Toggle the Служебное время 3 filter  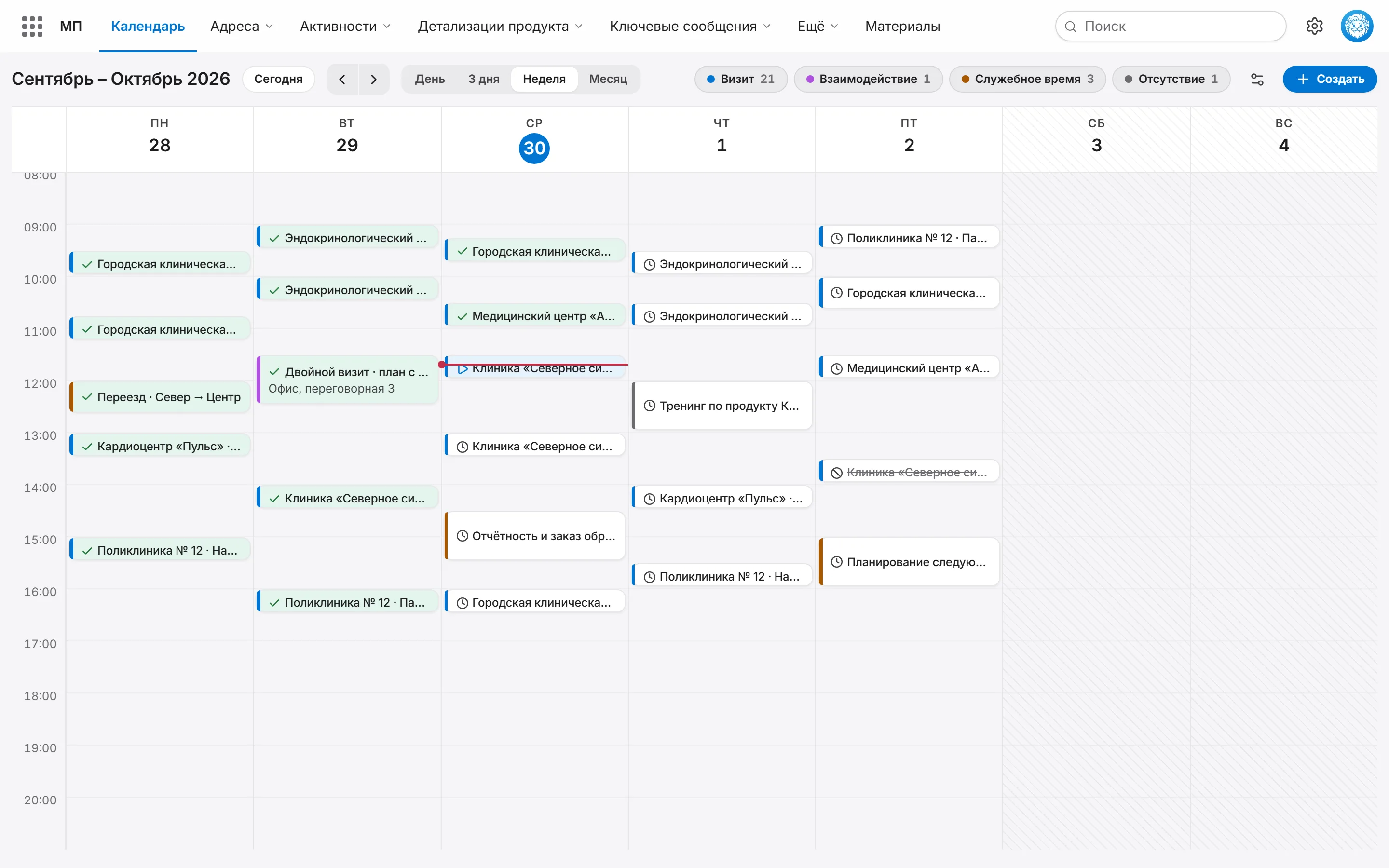pos(1027,79)
